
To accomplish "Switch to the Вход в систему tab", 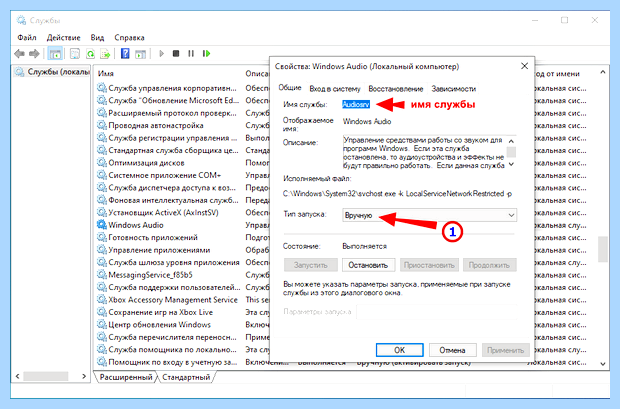I will (335, 89).
